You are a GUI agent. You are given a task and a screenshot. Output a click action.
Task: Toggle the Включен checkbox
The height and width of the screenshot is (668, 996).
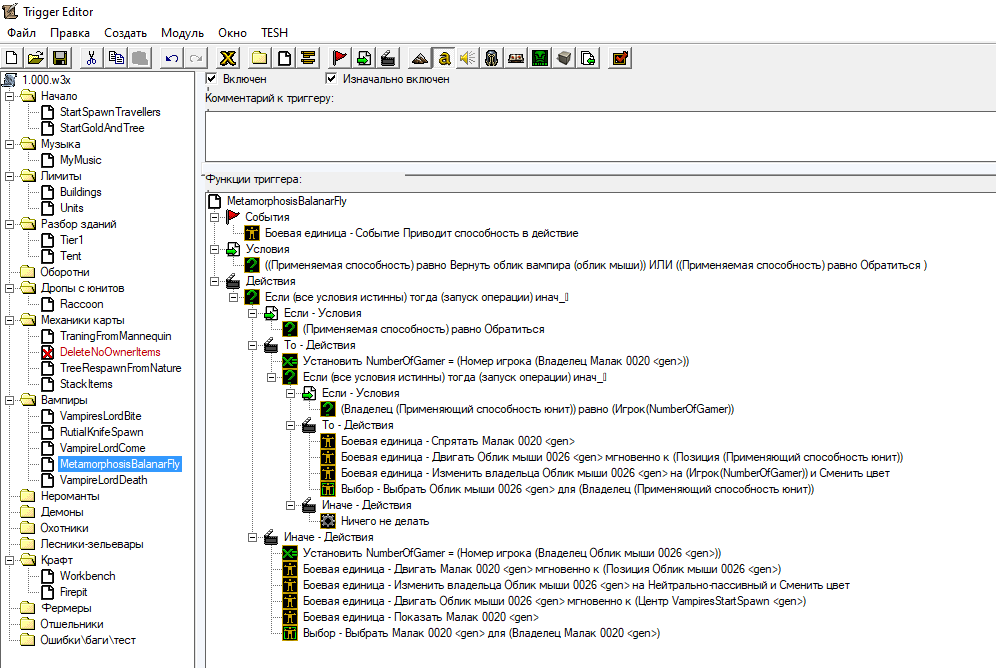point(211,79)
